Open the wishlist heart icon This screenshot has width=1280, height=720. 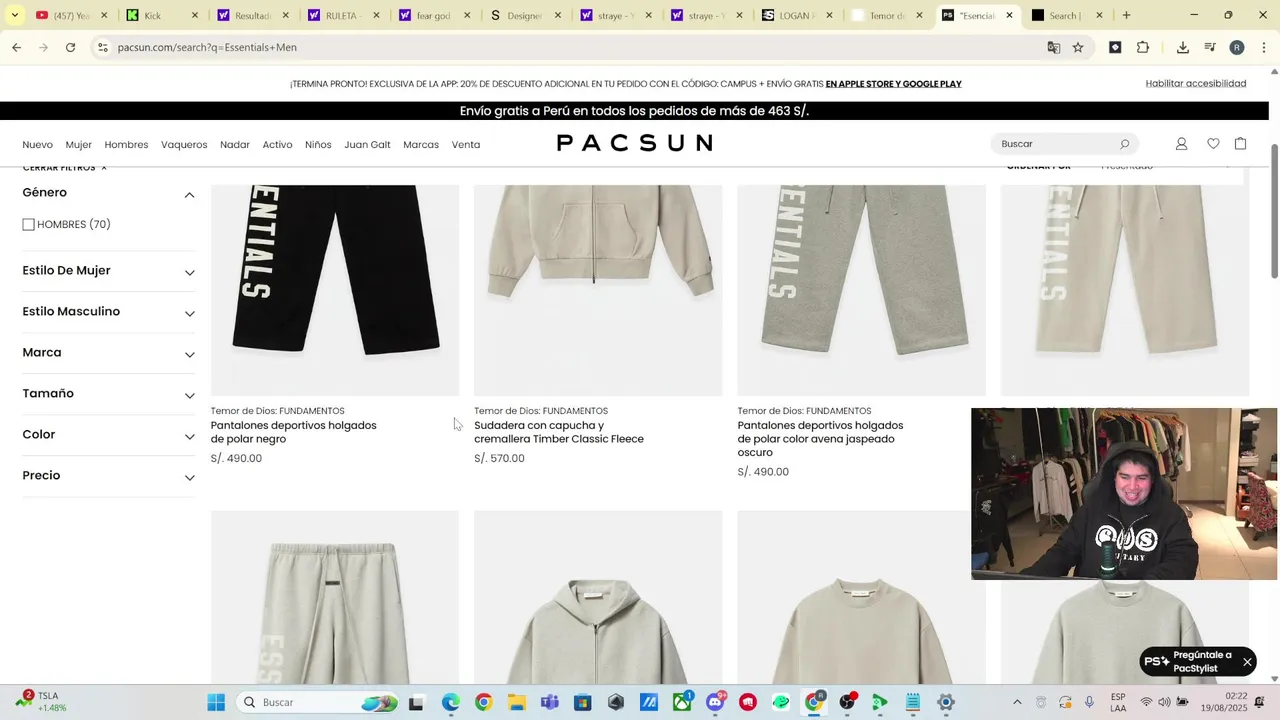[x=1213, y=144]
